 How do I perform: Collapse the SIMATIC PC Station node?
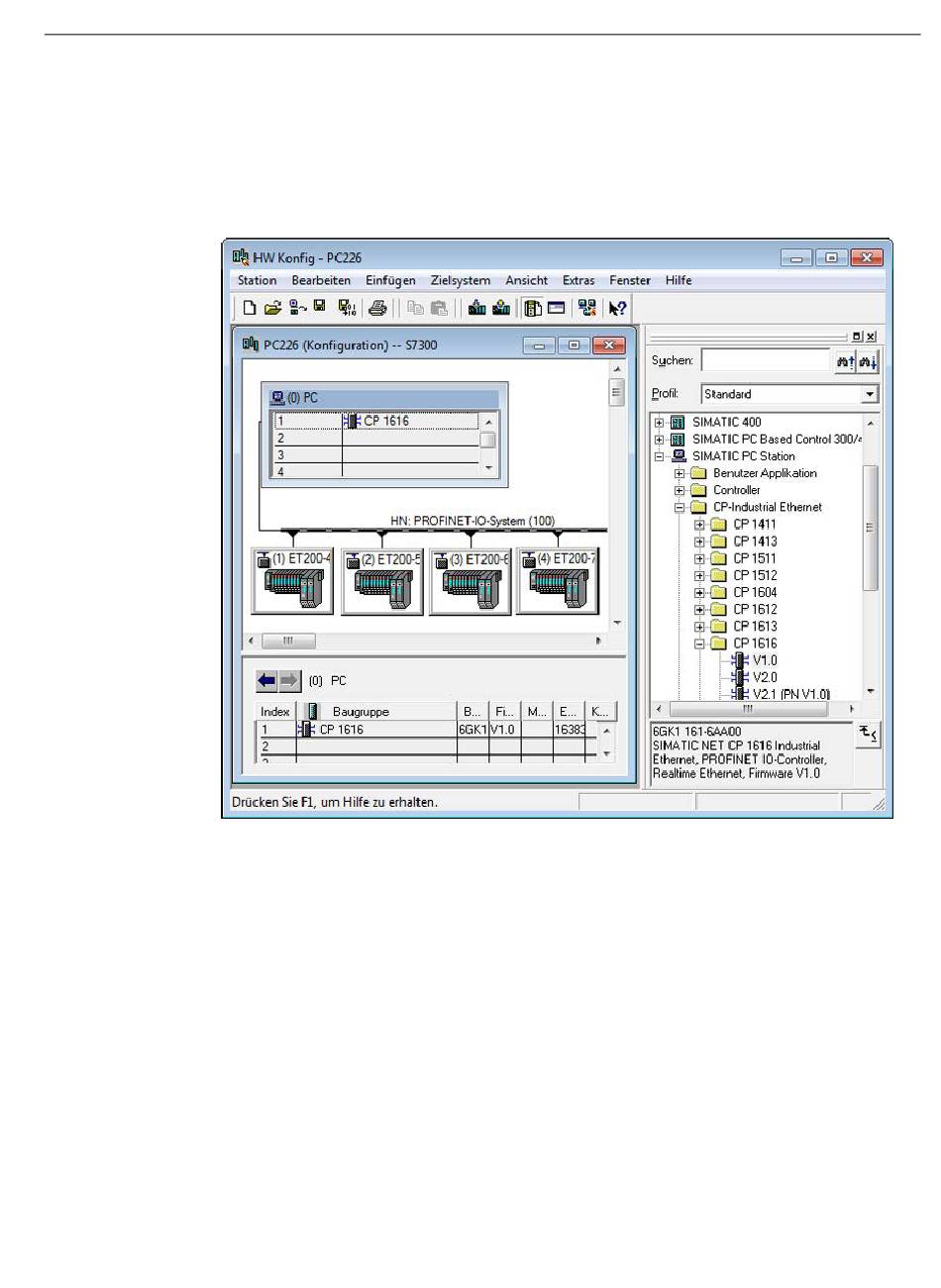click(x=660, y=456)
